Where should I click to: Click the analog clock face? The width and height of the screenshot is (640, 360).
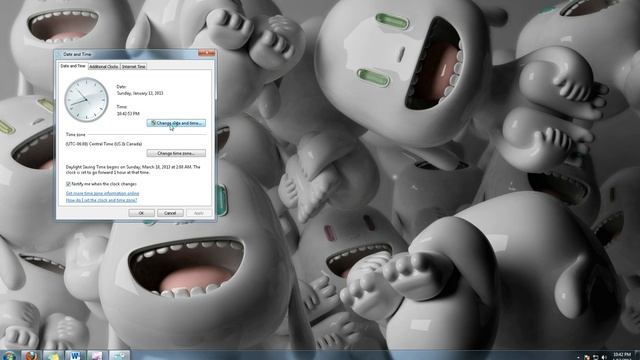point(86,100)
